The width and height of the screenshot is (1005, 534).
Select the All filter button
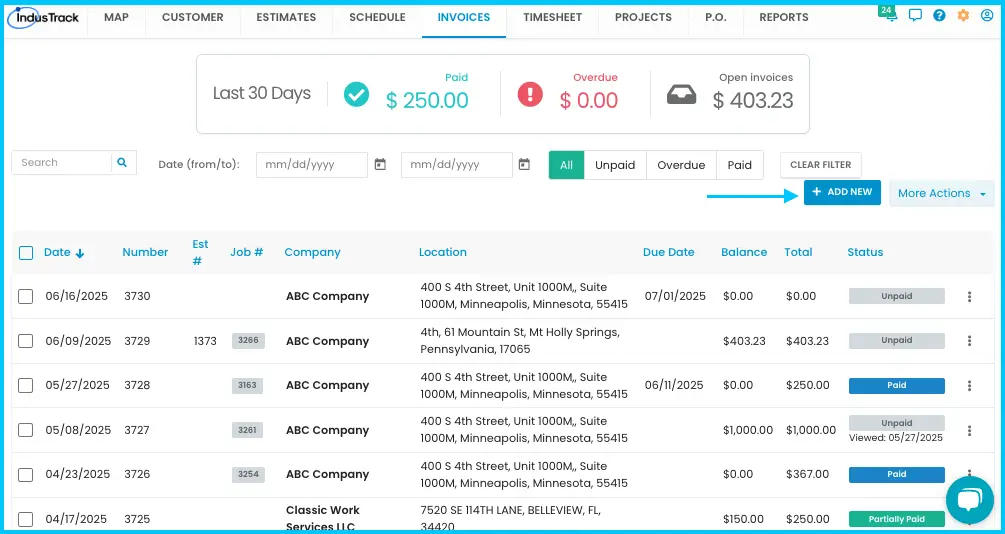click(567, 165)
